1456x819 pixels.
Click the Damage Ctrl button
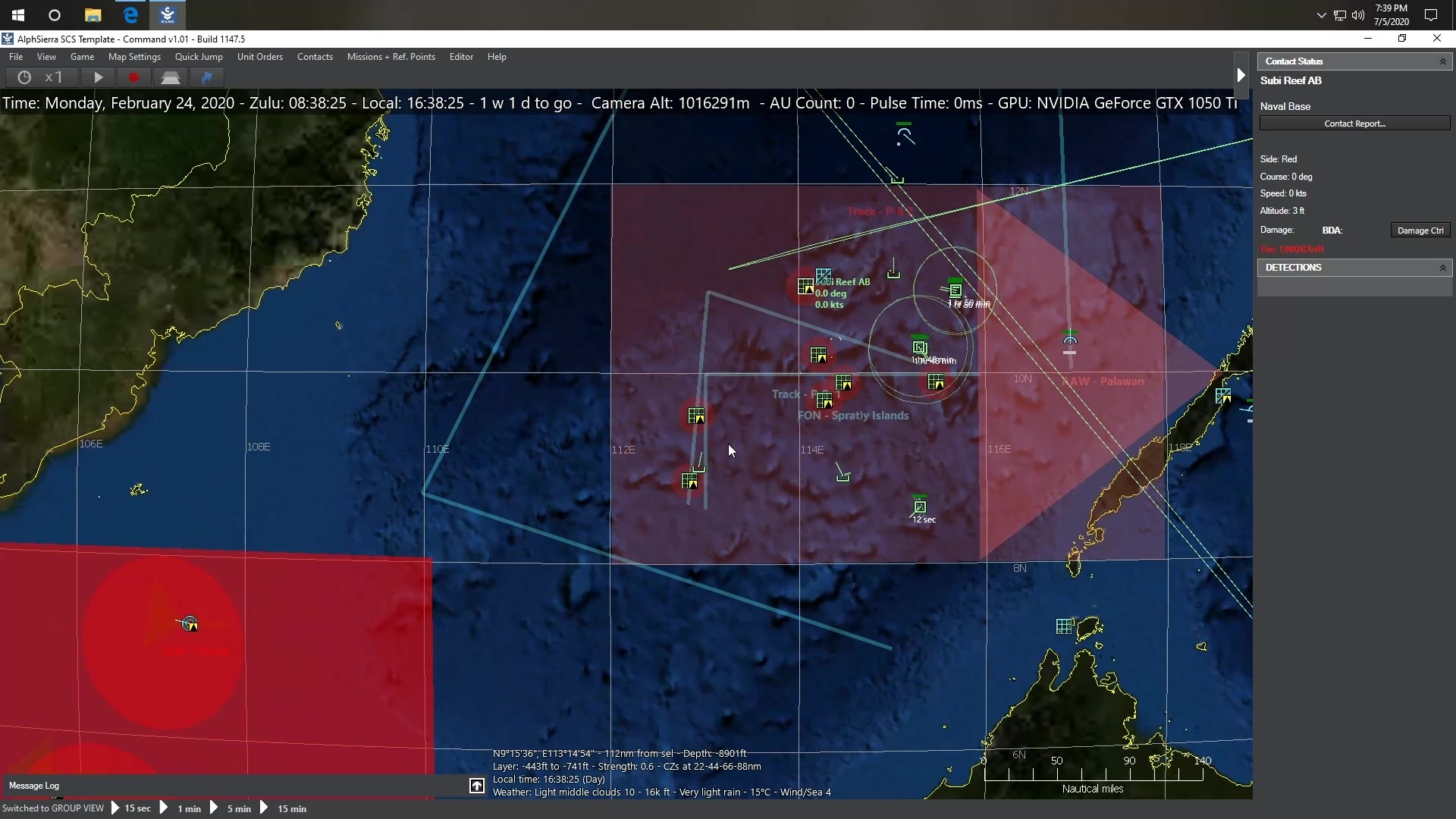coord(1420,231)
